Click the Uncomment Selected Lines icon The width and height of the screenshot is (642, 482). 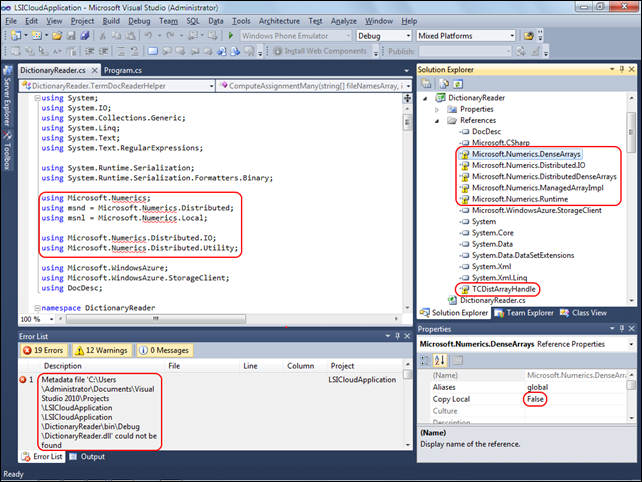[135, 51]
